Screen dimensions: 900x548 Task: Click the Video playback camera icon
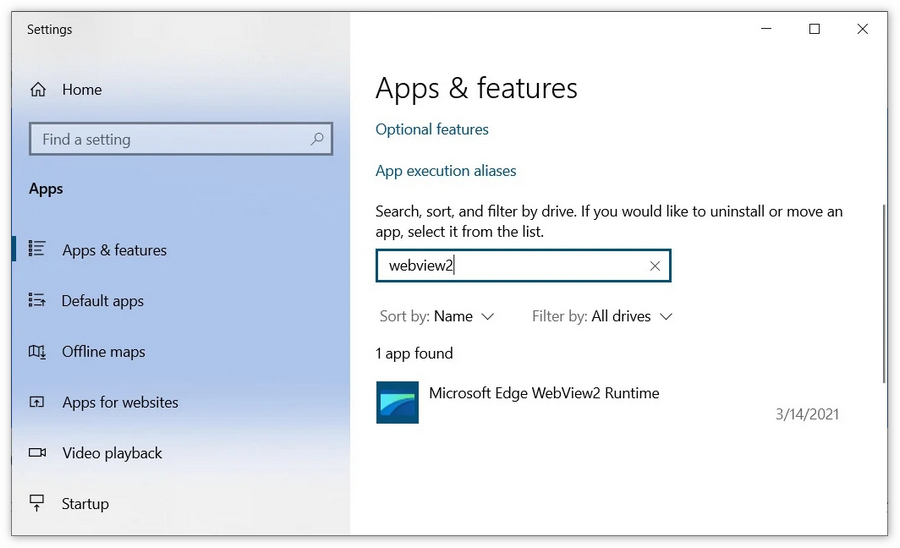pos(38,453)
